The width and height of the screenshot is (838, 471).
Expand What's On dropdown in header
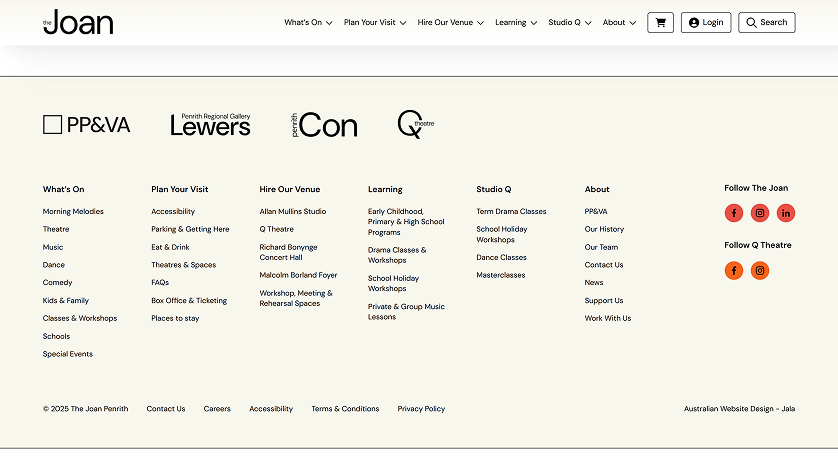[308, 22]
